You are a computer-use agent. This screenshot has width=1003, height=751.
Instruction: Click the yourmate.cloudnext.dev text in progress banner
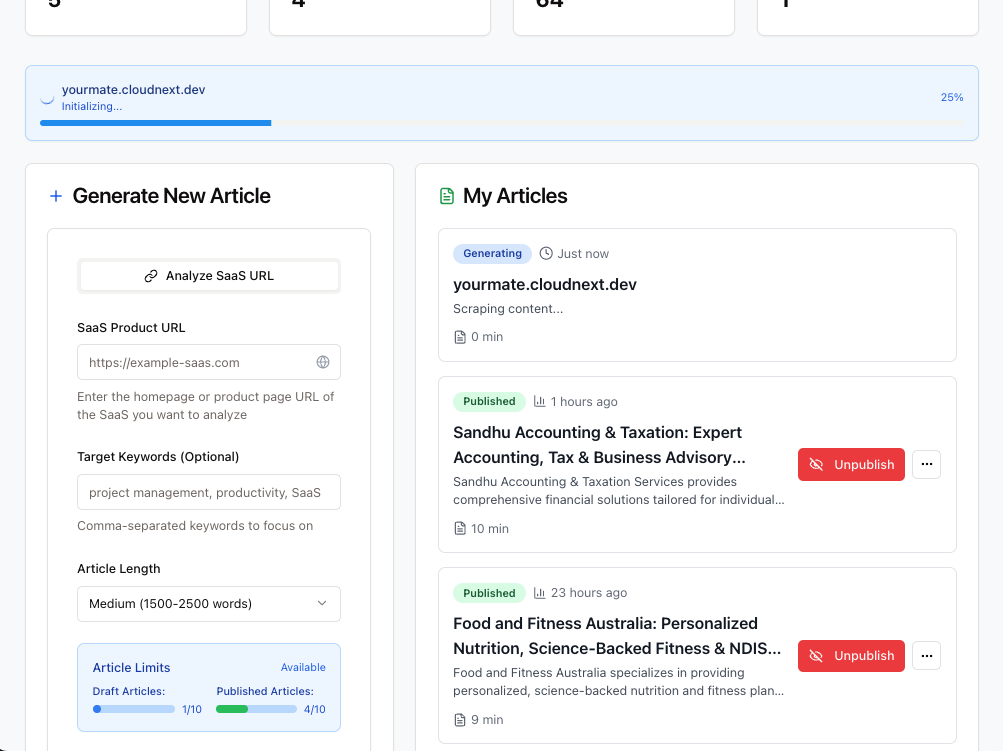tap(134, 90)
